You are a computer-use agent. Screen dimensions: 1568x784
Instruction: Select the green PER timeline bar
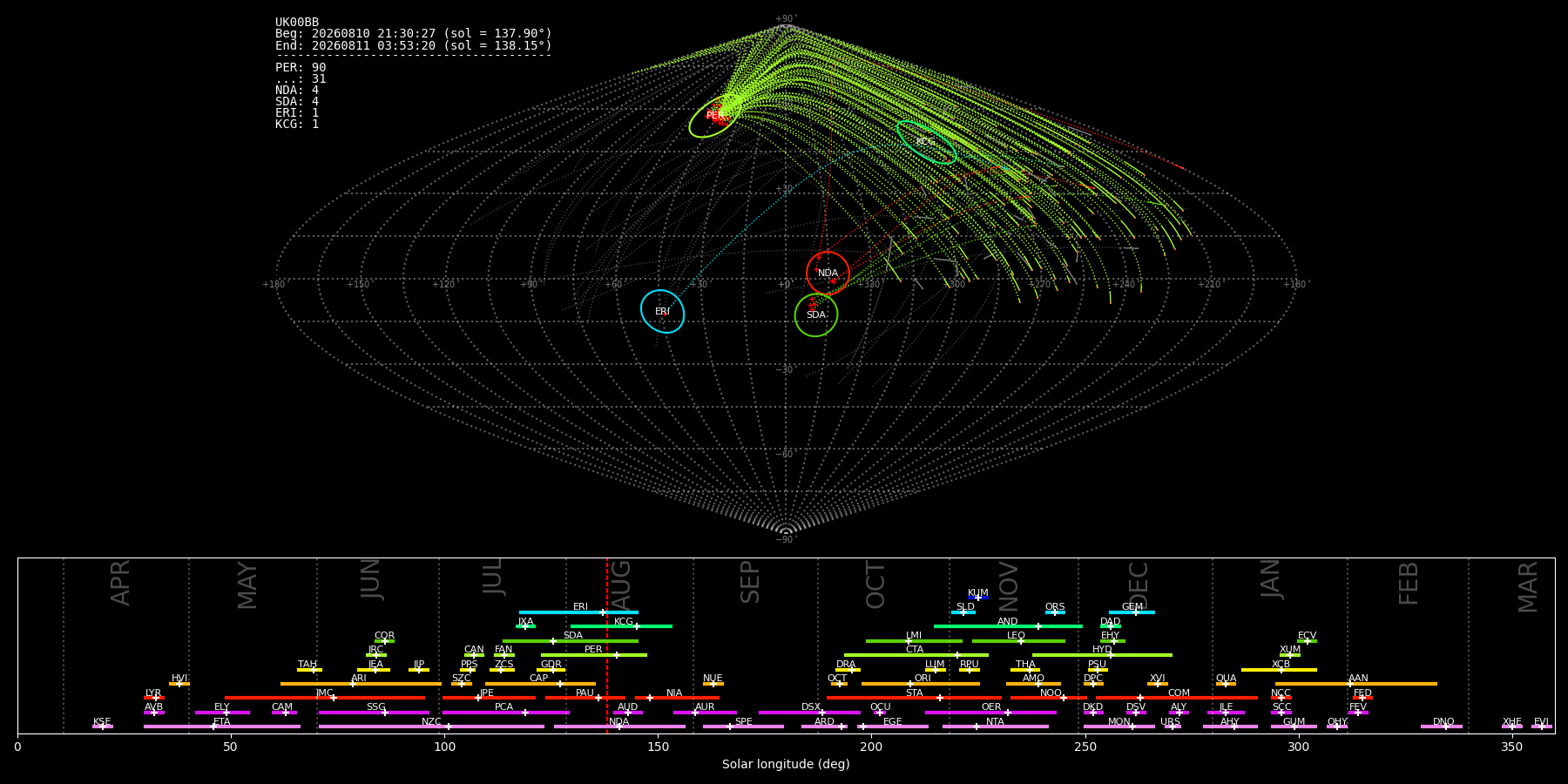click(594, 655)
